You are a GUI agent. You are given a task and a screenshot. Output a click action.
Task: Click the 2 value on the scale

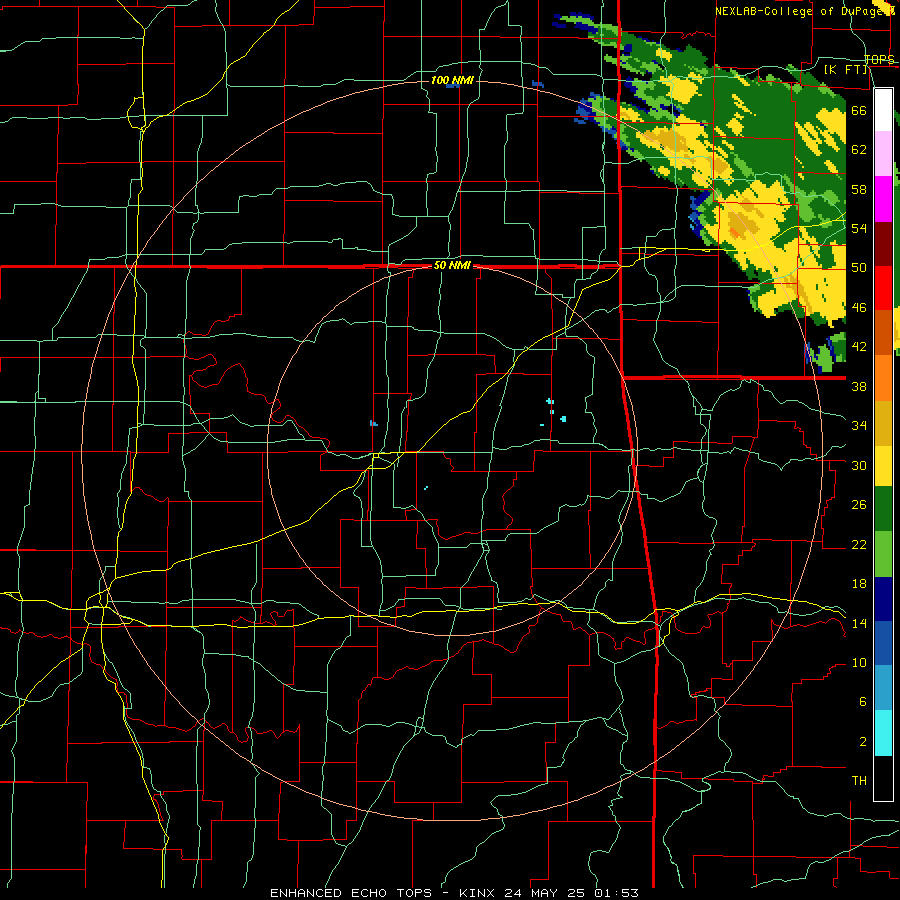click(x=862, y=742)
